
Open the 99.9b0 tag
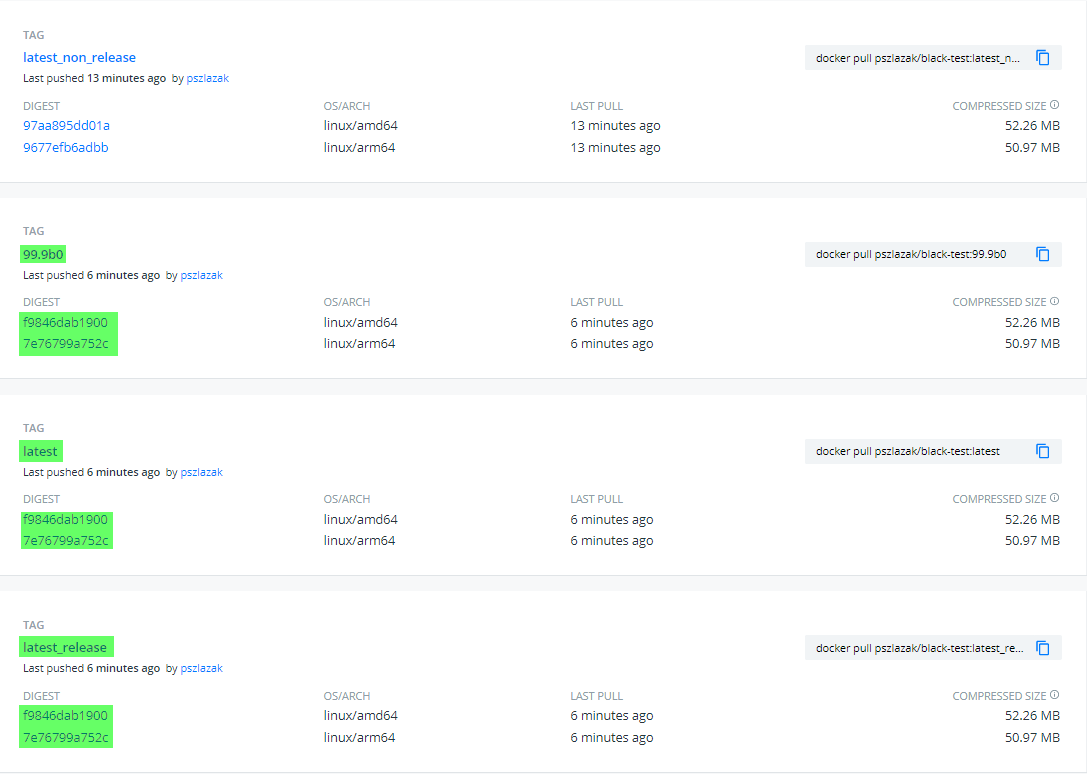click(x=43, y=254)
